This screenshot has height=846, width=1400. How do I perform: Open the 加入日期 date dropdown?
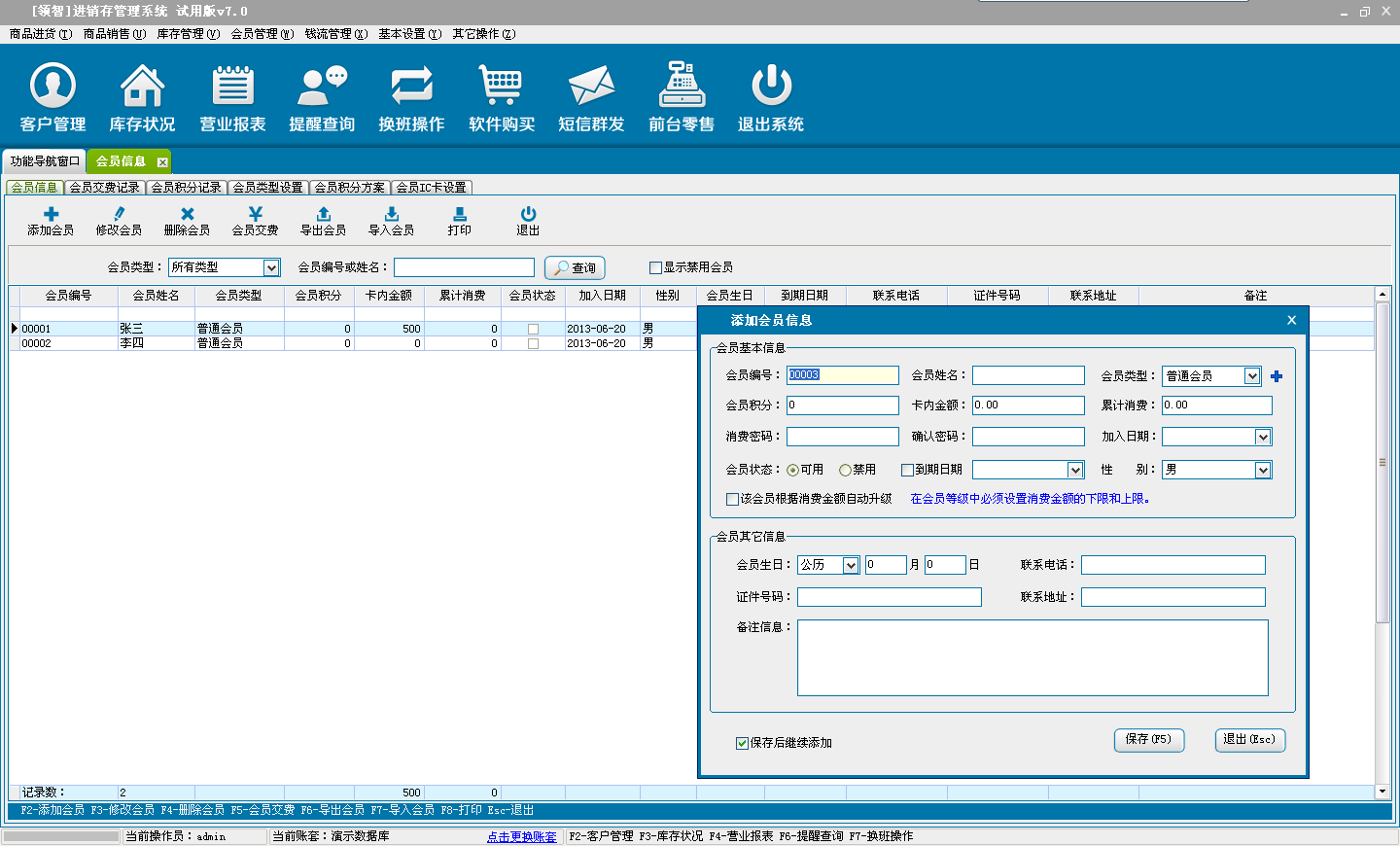click(x=1262, y=438)
